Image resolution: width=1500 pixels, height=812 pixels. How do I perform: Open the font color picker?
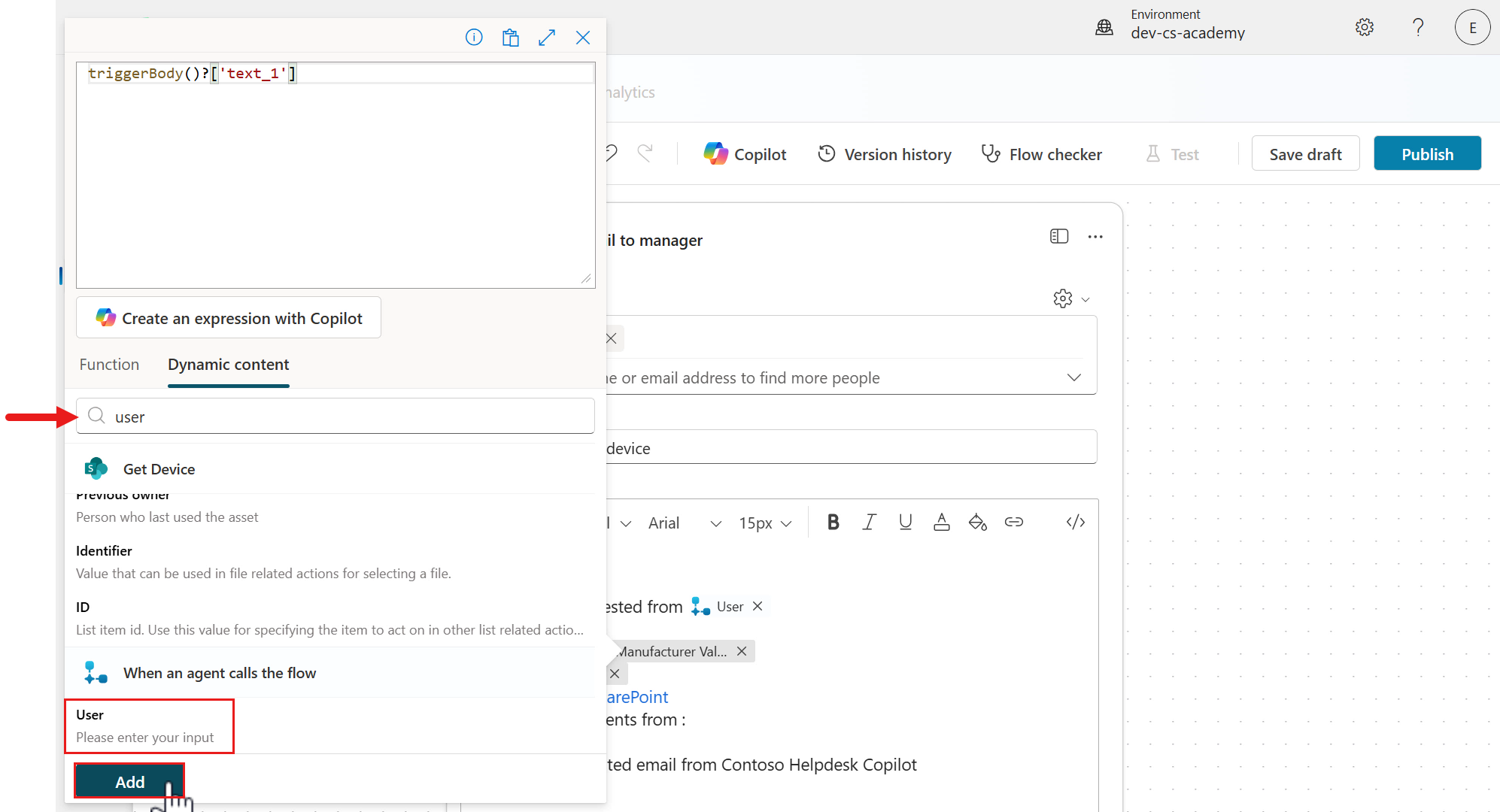(x=941, y=522)
